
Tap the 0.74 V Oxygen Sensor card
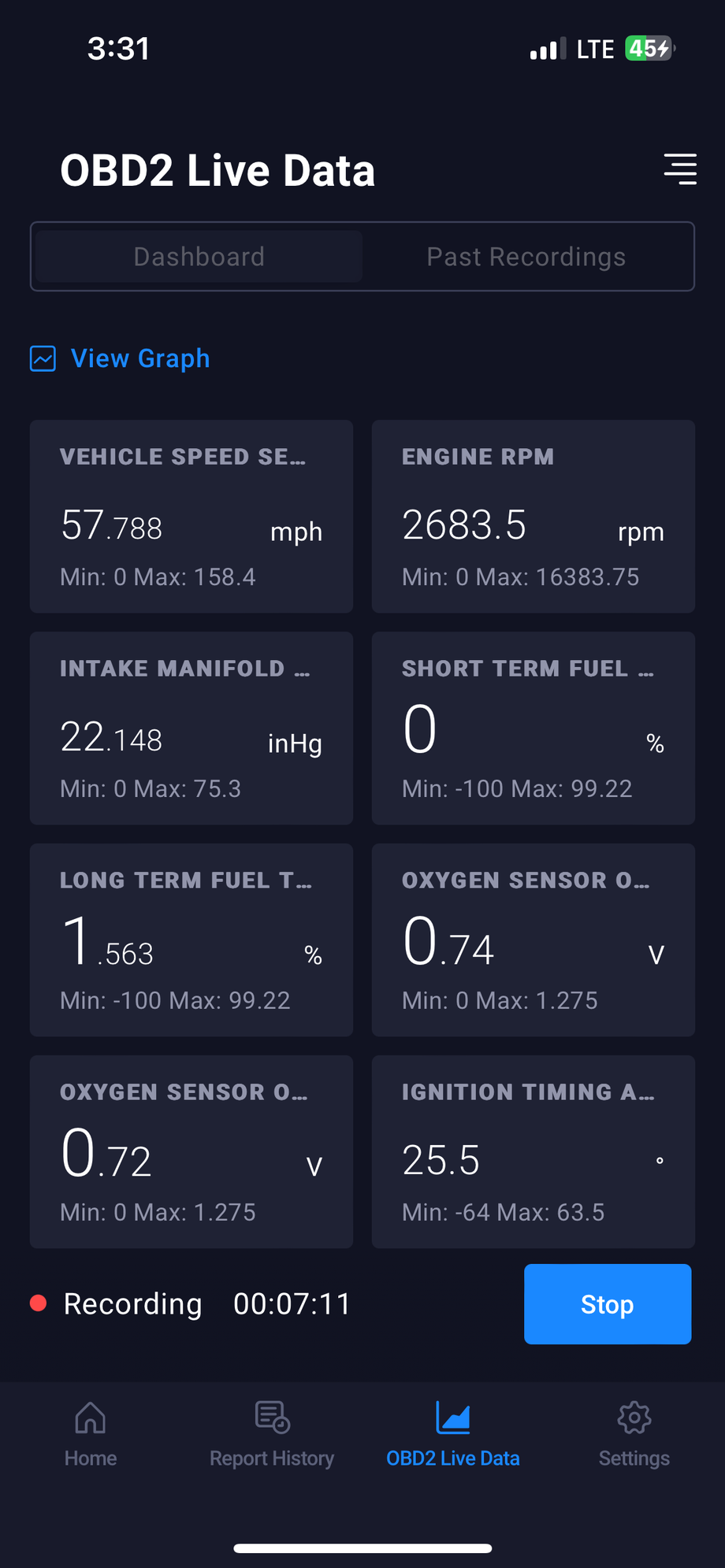click(x=534, y=940)
